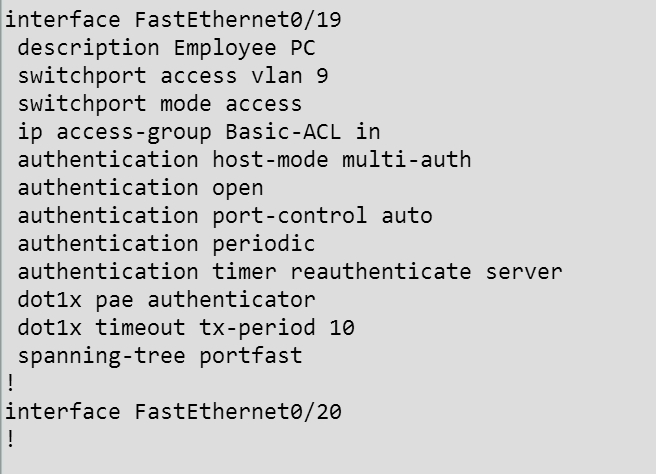This screenshot has height=474, width=656.
Task: Click the word 'reauthenticate'
Action: click(381, 272)
